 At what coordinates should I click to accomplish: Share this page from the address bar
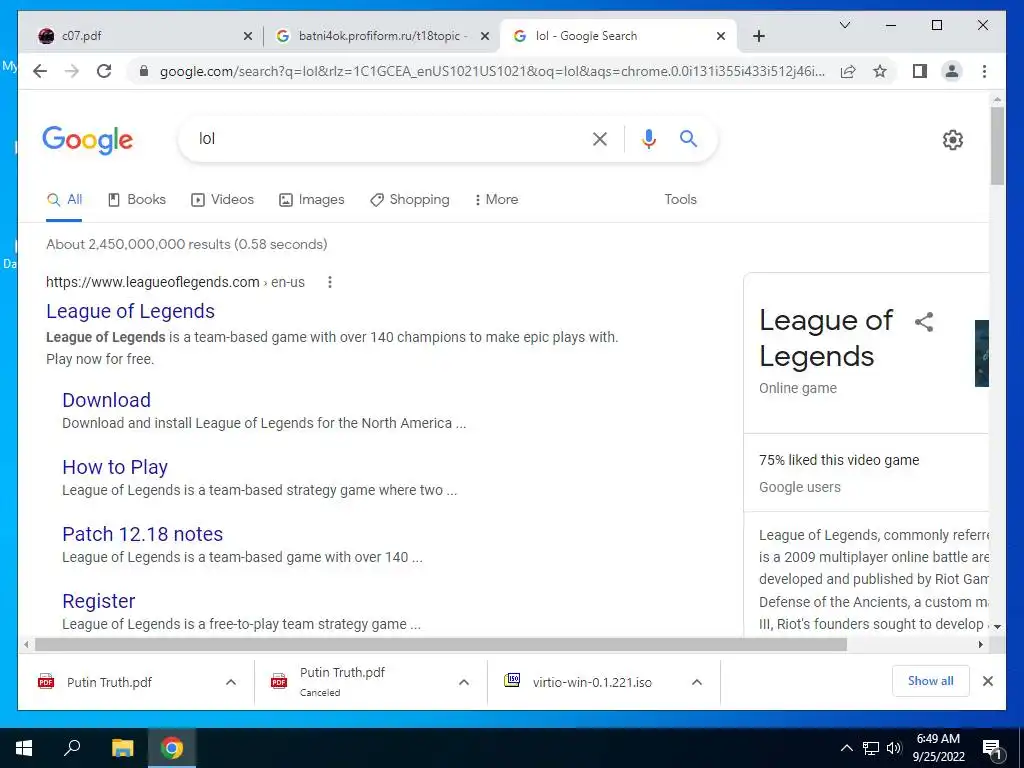point(848,71)
